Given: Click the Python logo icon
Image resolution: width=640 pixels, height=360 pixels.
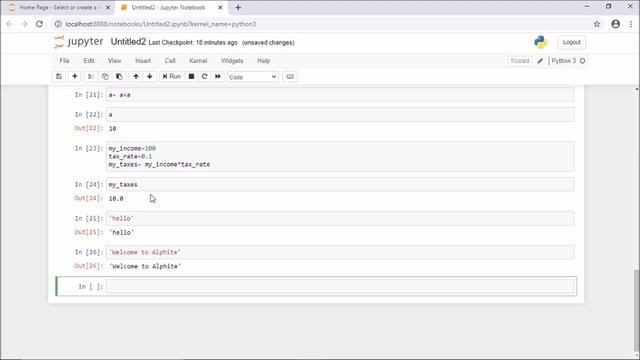Looking at the screenshot, I should pyautogui.click(x=540, y=42).
